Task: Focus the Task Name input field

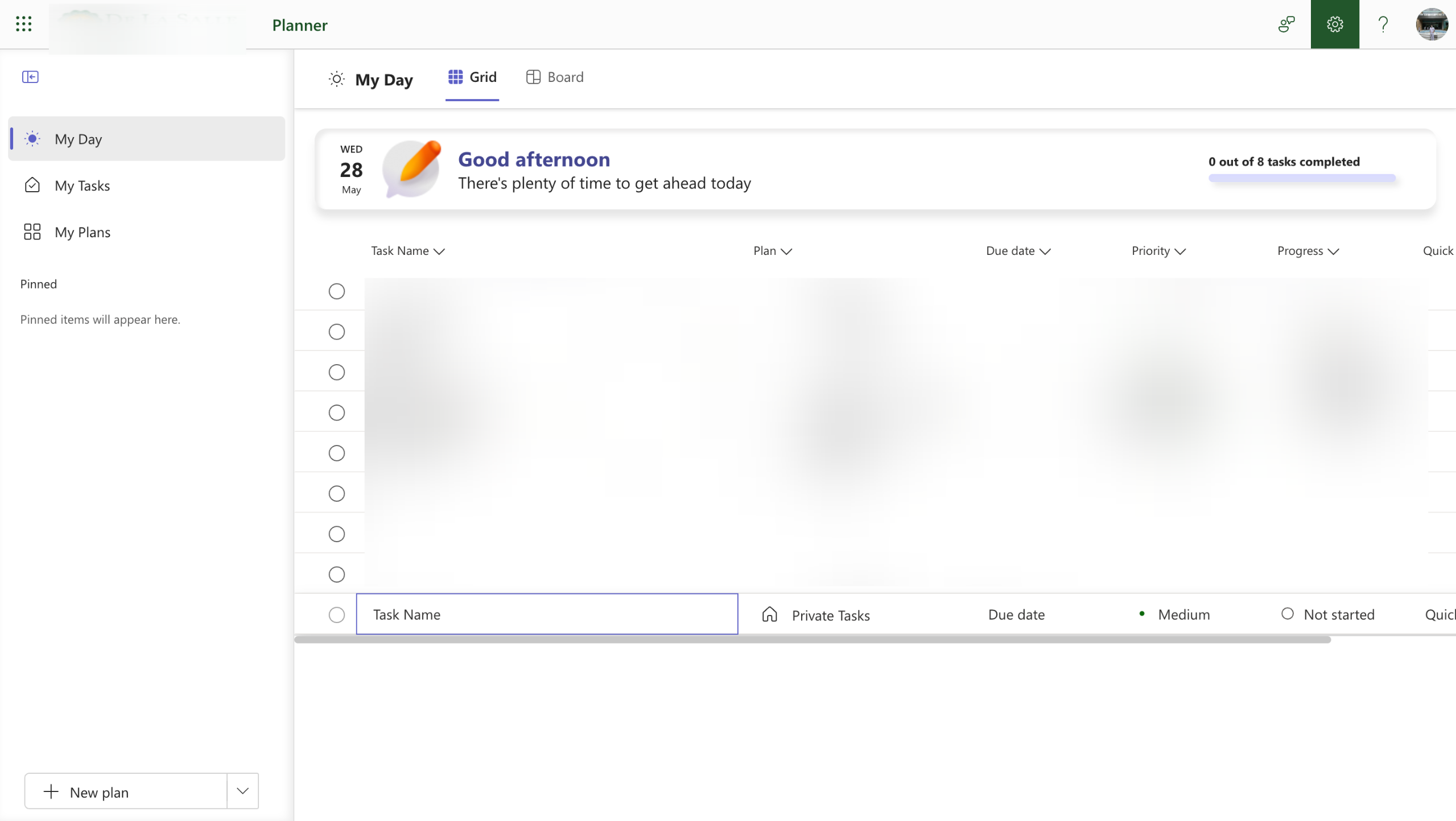Action: (x=547, y=614)
